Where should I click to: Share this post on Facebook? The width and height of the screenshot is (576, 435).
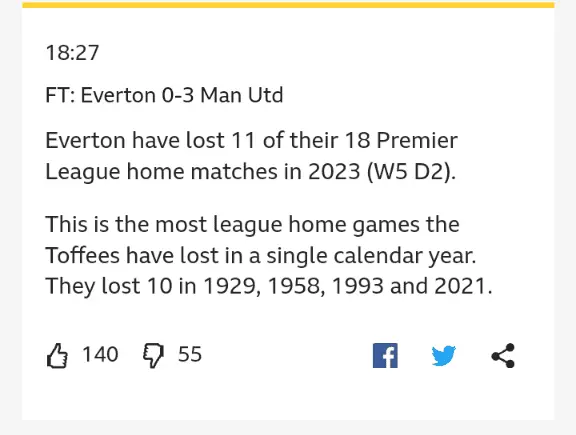385,355
